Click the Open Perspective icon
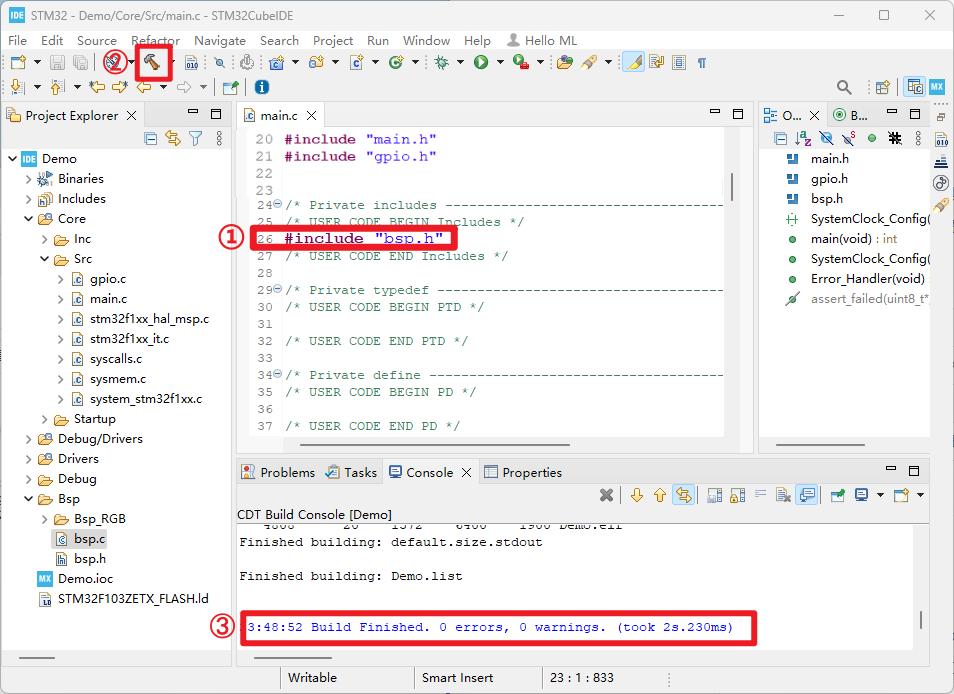Viewport: 954px width, 694px height. (x=883, y=87)
